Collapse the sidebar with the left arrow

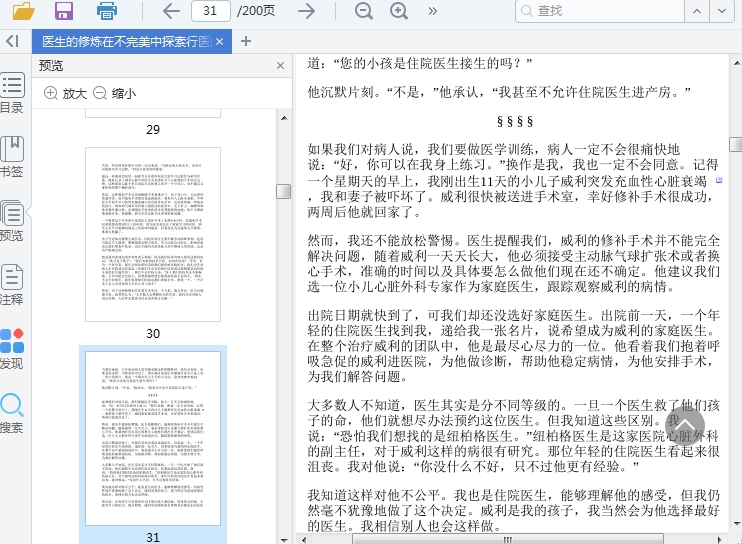(x=12, y=41)
